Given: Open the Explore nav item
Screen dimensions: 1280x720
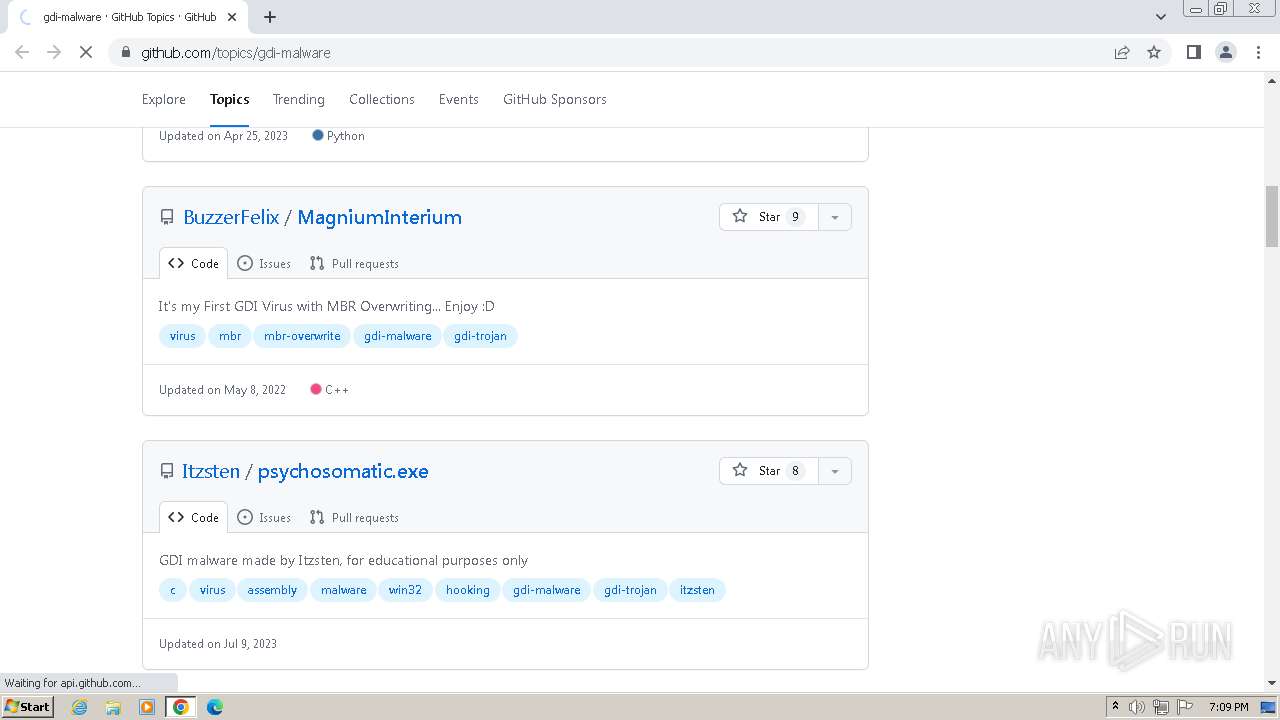Looking at the screenshot, I should click(164, 99).
